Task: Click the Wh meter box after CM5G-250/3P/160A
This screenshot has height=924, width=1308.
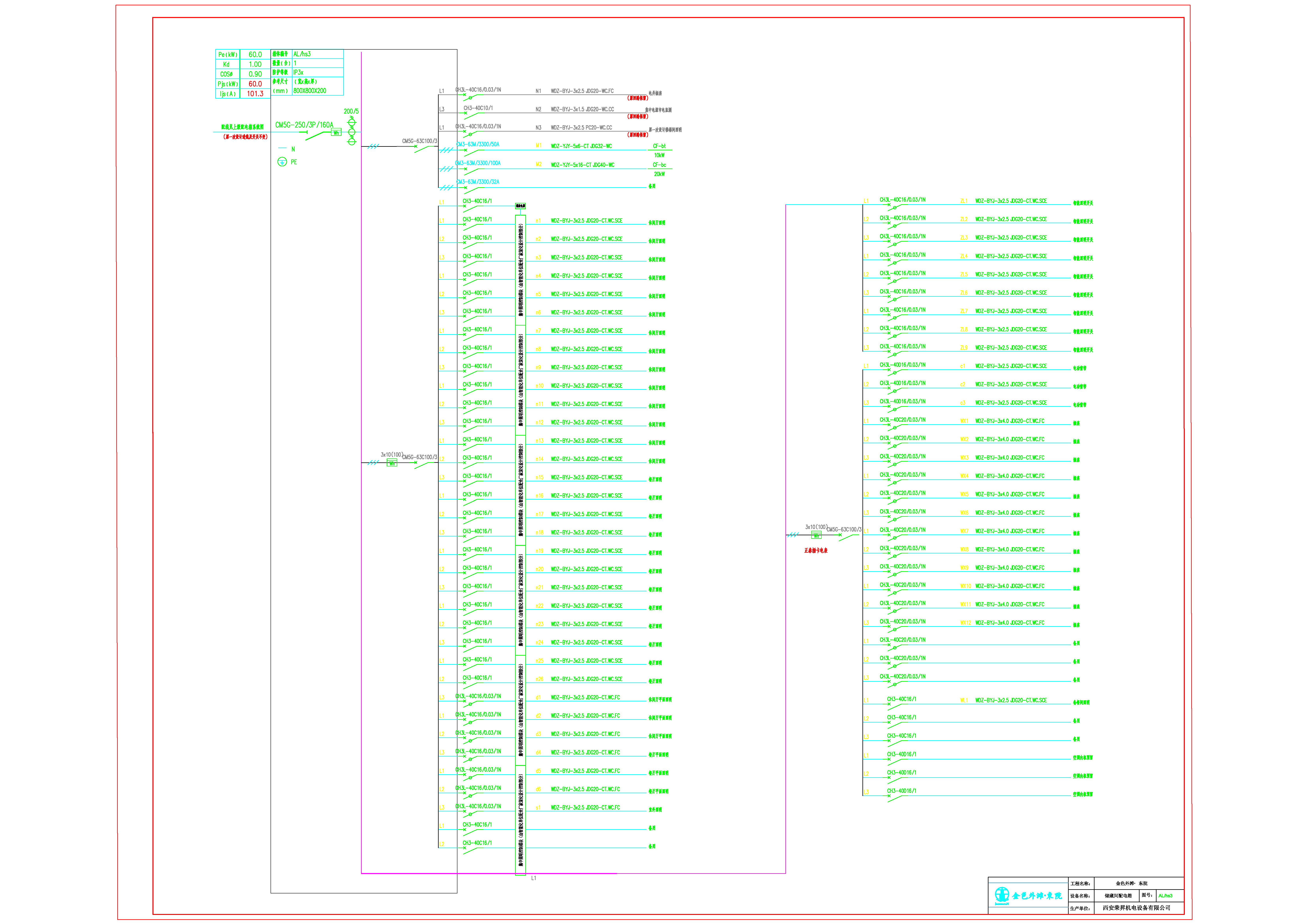Action: tap(336, 132)
